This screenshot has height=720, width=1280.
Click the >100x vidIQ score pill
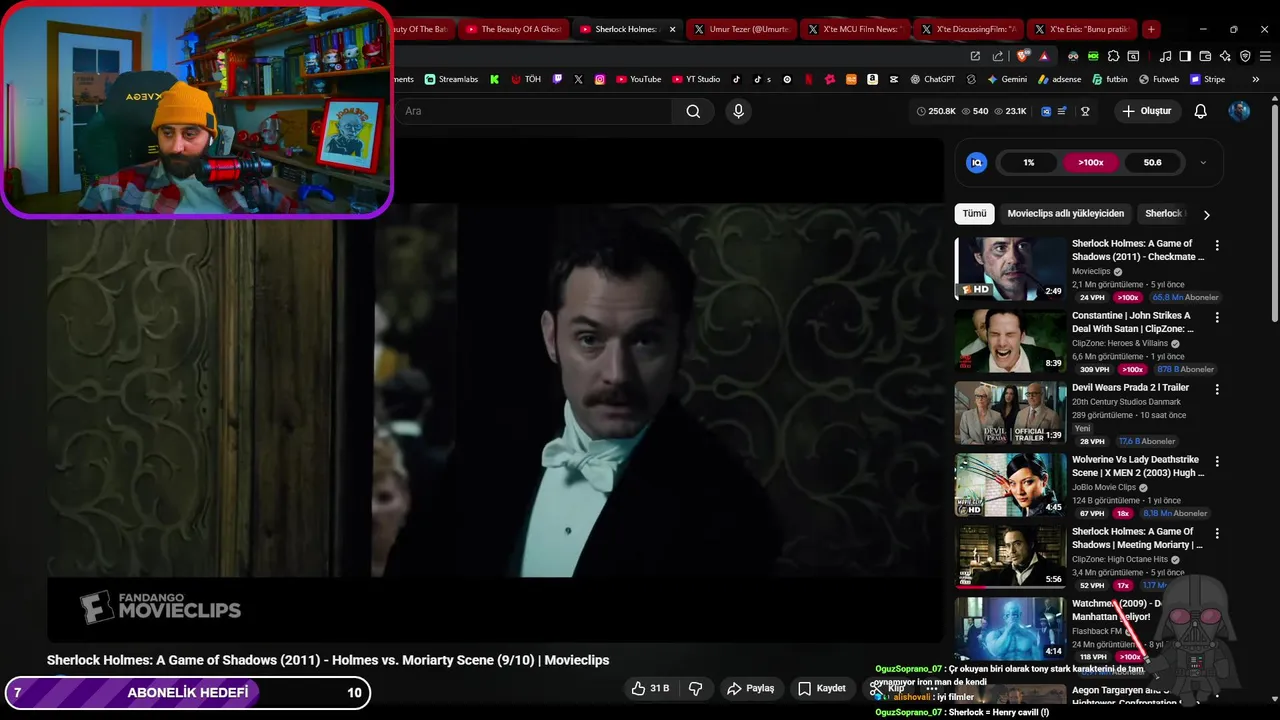coord(1090,162)
